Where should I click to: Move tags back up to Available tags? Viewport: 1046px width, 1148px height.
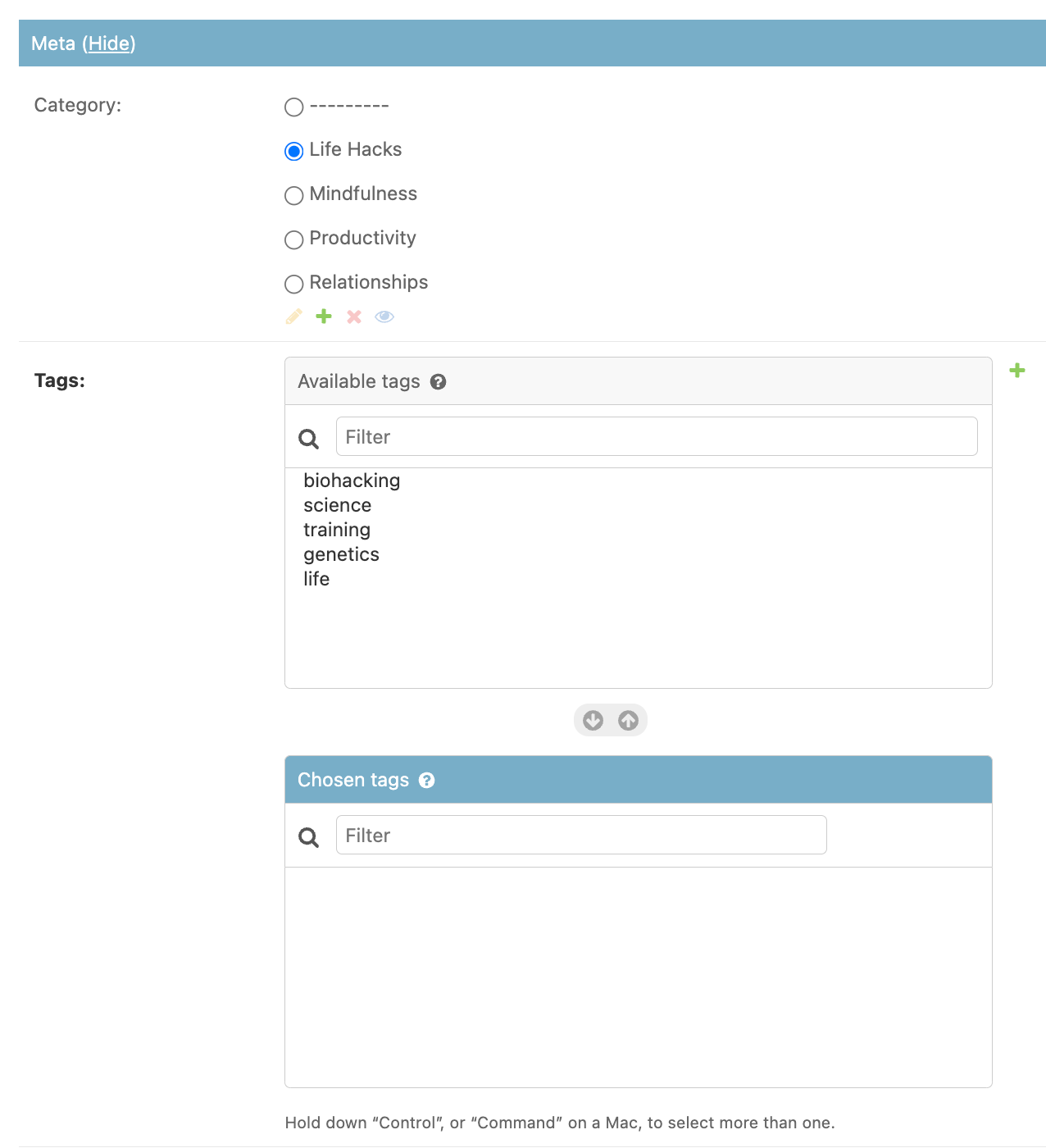point(628,720)
